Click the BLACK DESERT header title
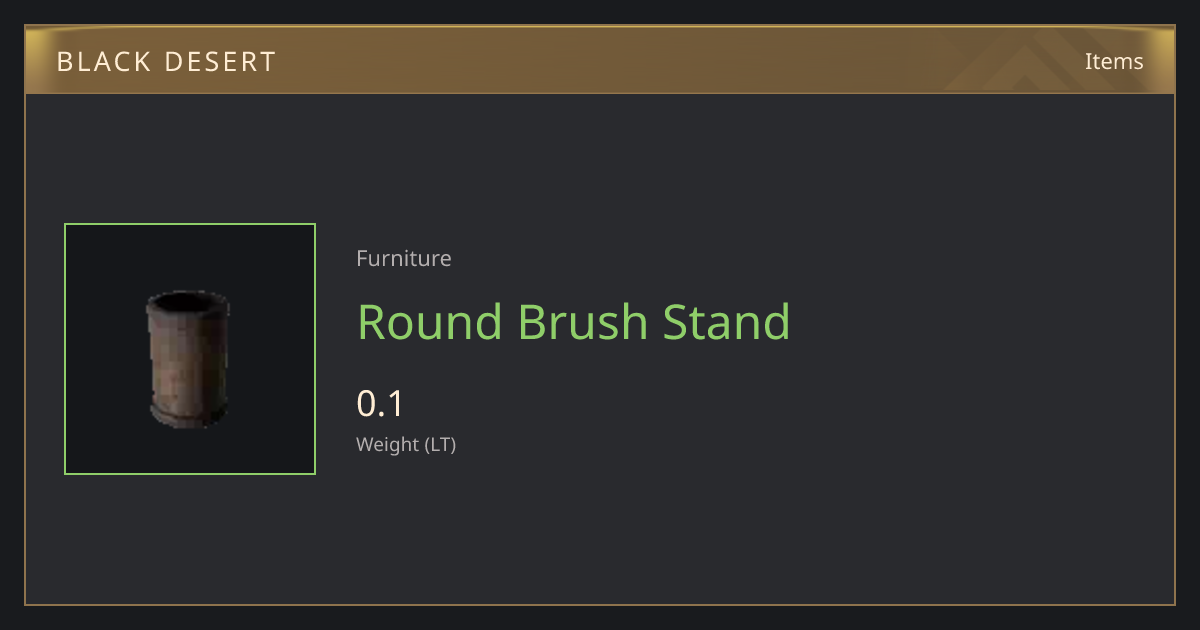Image resolution: width=1200 pixels, height=630 pixels. click(166, 62)
